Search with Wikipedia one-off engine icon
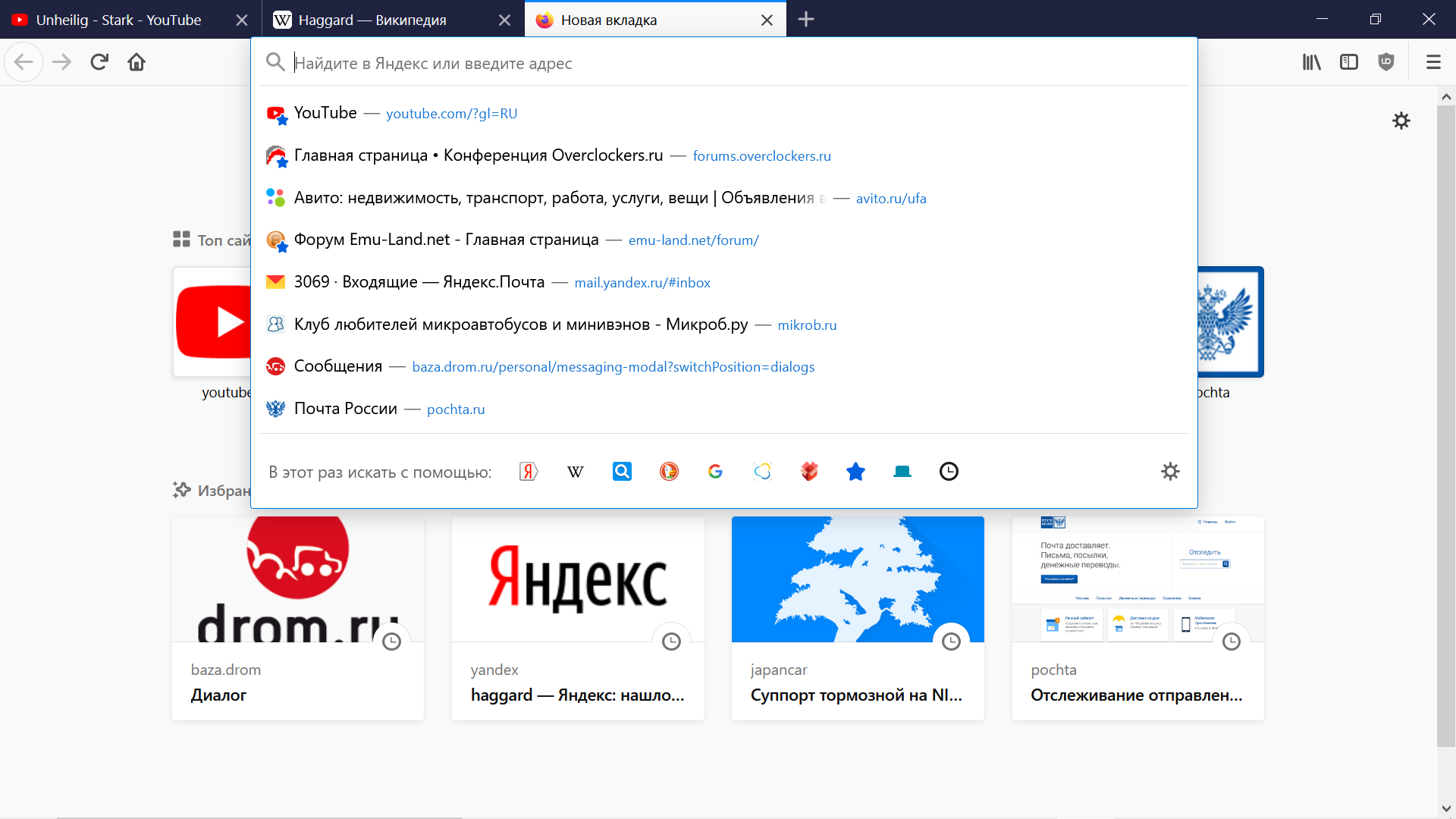The width and height of the screenshot is (1456, 819). click(x=576, y=472)
